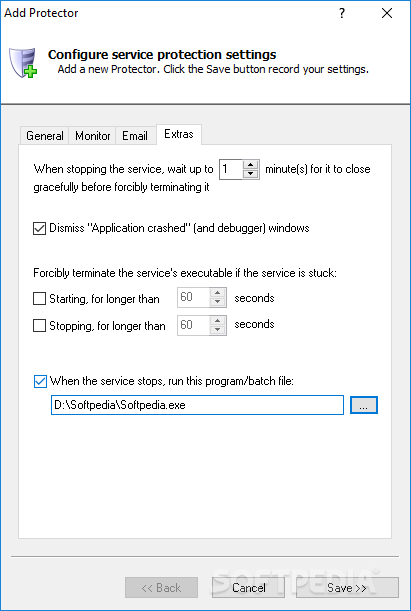Click the shield Protector icon in header
Image resolution: width=411 pixels, height=611 pixels.
[x=23, y=63]
